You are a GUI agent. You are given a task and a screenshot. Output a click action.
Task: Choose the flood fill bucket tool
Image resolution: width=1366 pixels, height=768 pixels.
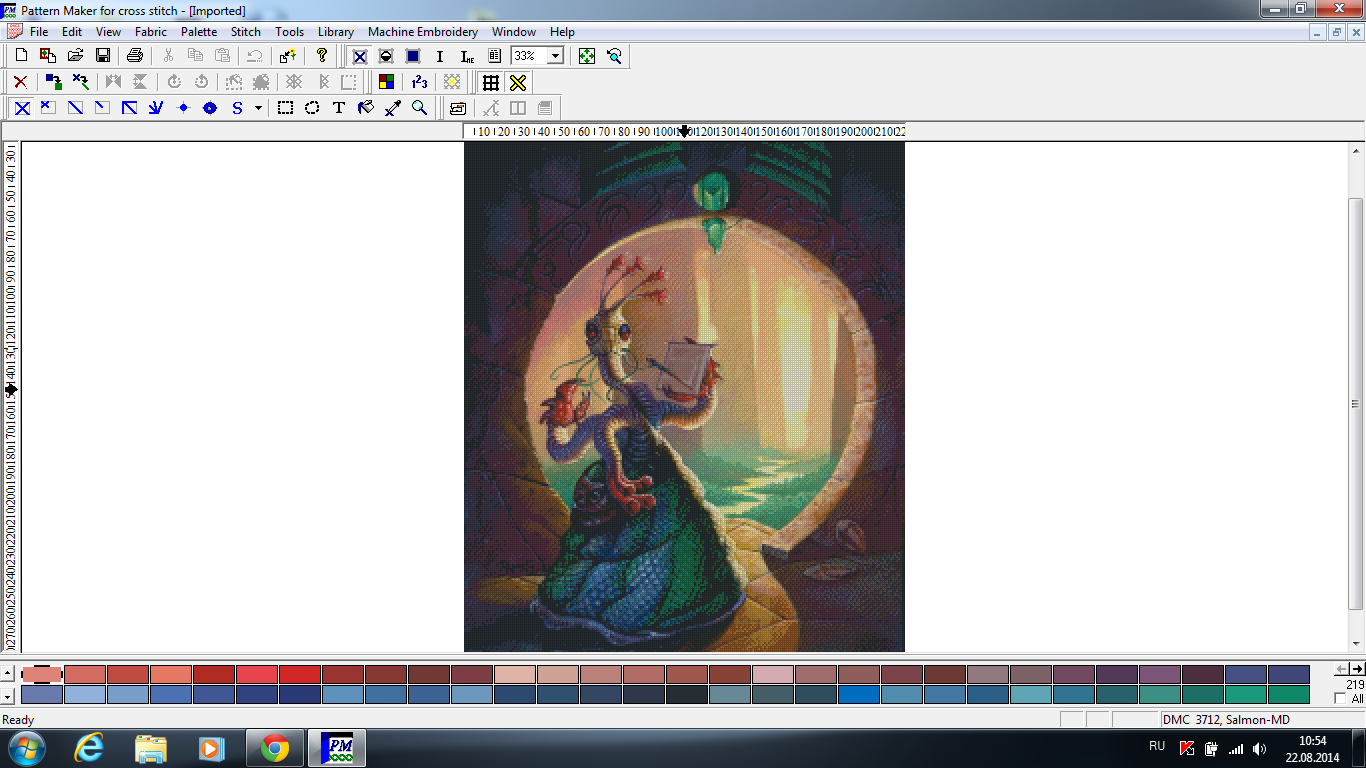tap(366, 108)
